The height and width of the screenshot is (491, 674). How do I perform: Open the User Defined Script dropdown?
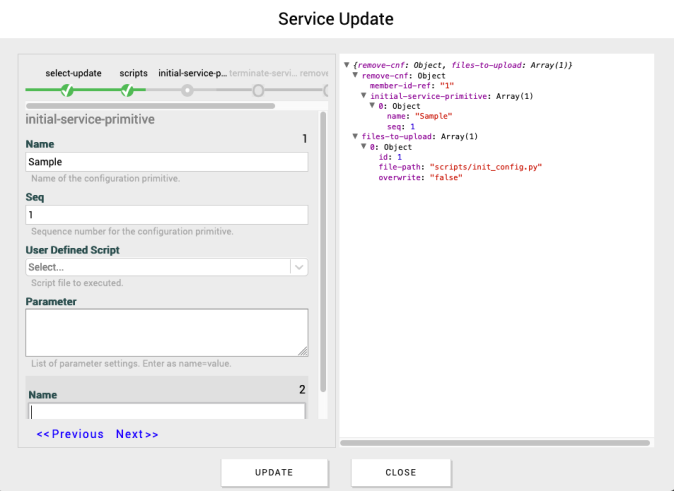pyautogui.click(x=166, y=267)
